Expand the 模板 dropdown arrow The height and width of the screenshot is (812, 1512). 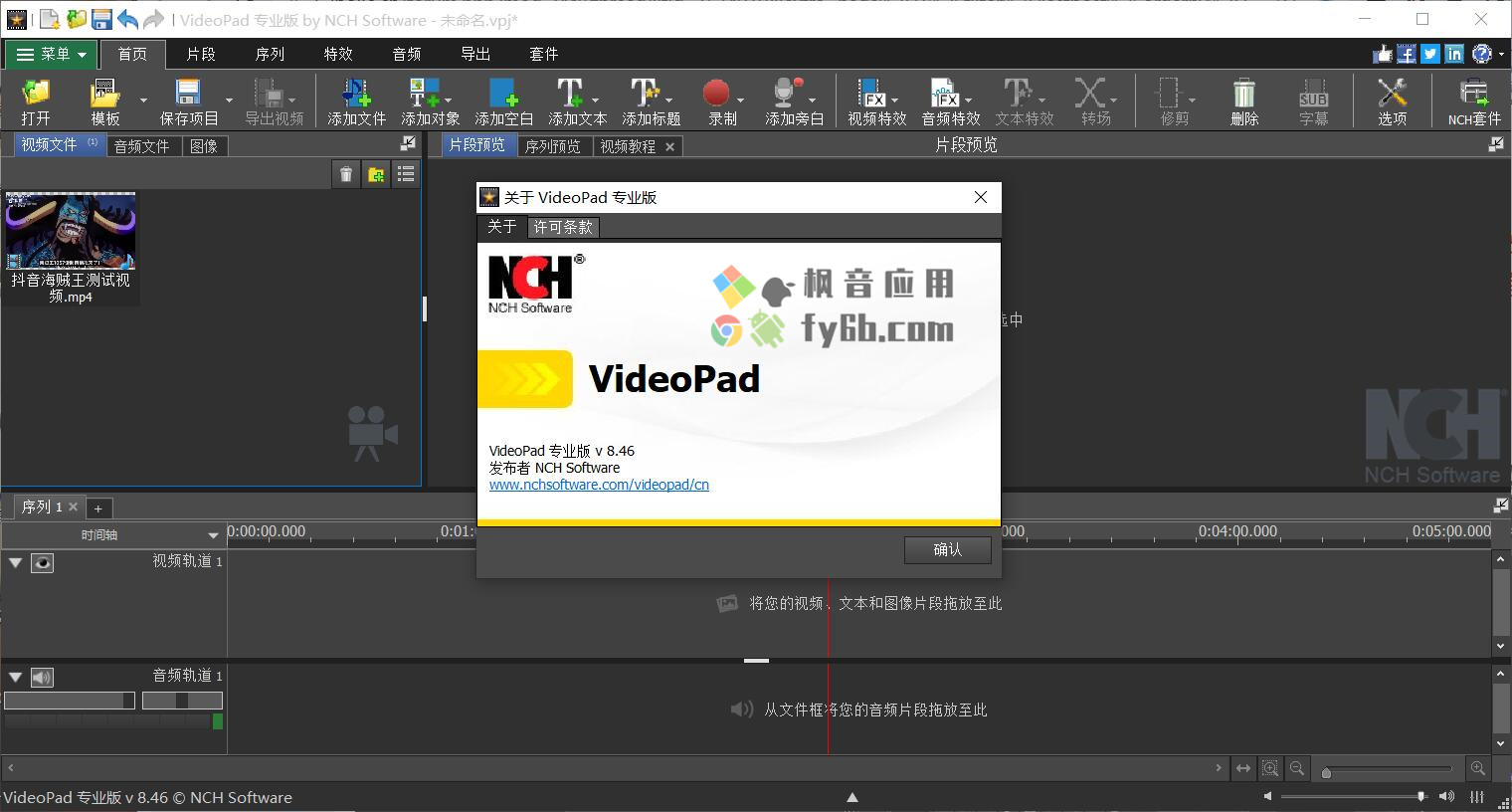(x=143, y=100)
